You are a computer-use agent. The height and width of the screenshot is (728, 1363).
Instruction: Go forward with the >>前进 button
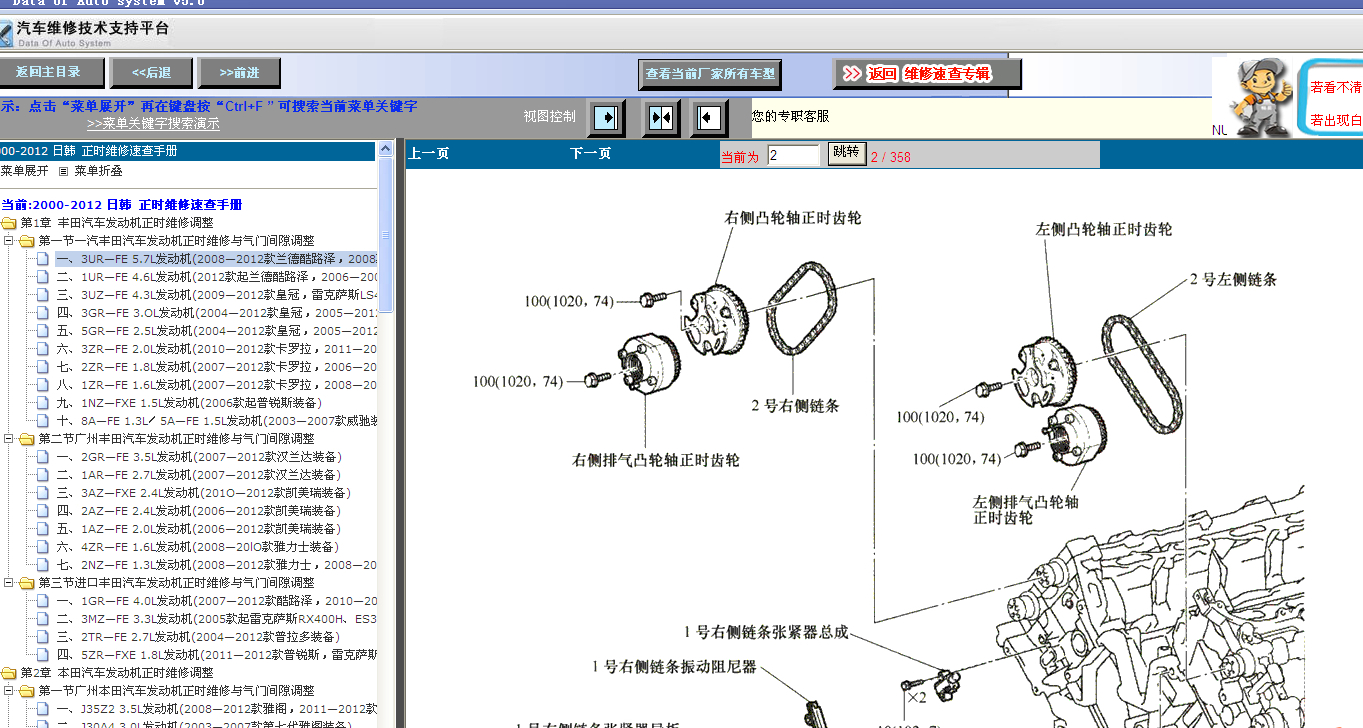[x=239, y=73]
